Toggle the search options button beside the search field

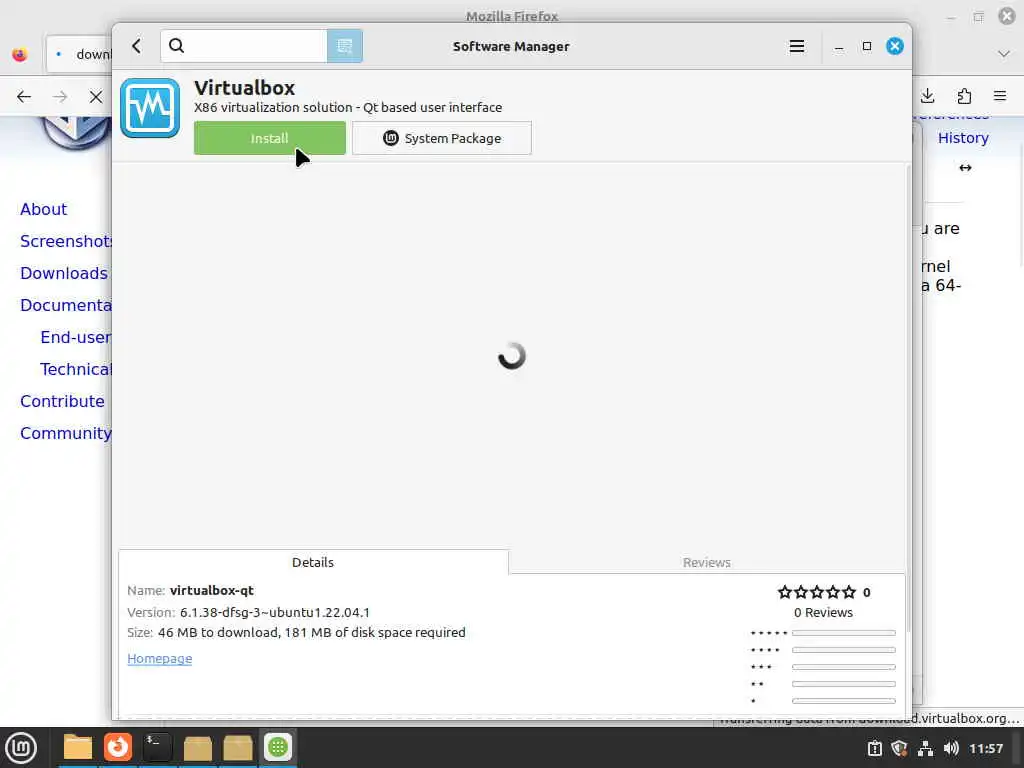[x=345, y=46]
